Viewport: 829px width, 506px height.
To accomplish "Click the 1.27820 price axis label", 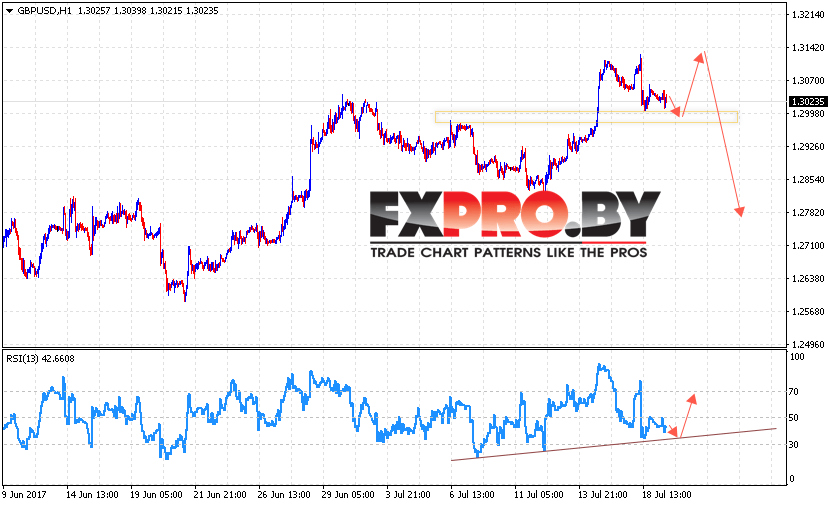I will pos(808,213).
